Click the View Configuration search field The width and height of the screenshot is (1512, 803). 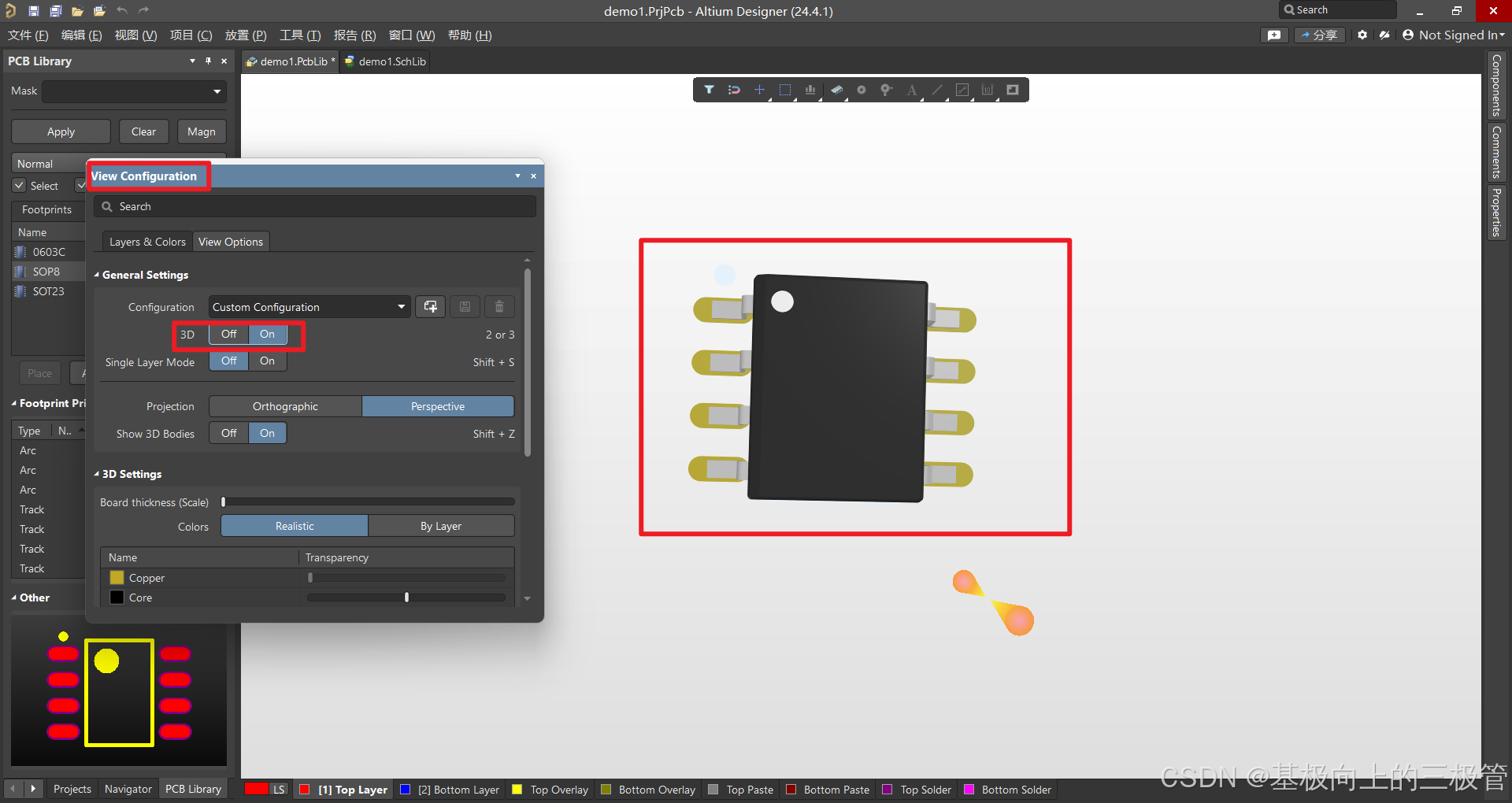click(x=315, y=206)
